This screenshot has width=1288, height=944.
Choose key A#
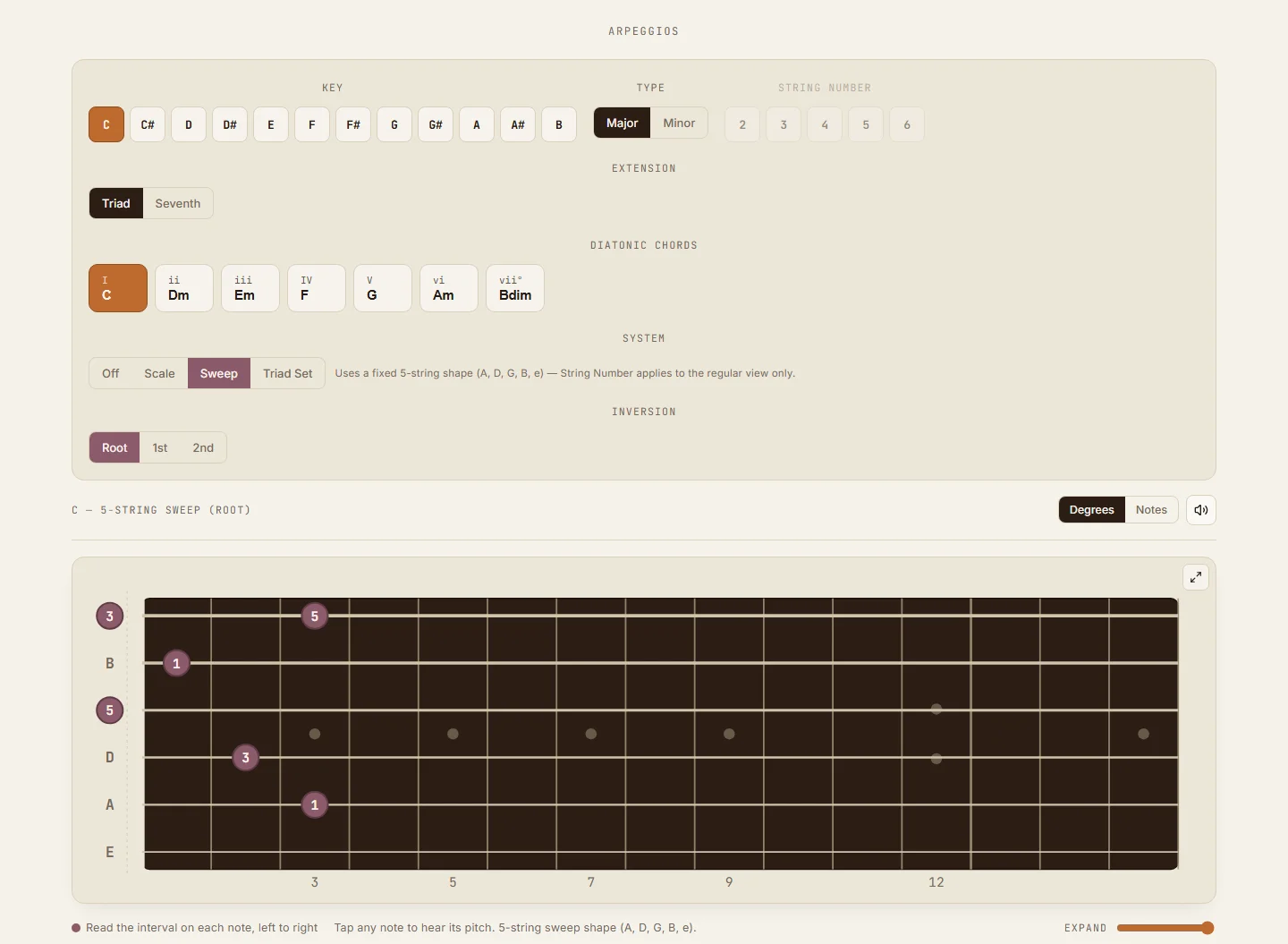[x=518, y=124]
